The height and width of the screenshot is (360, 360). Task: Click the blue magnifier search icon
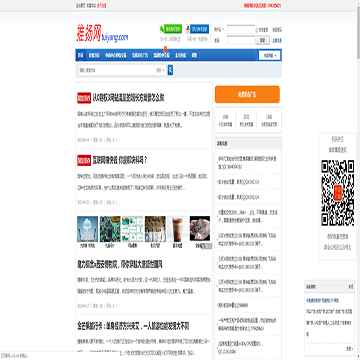(170, 70)
